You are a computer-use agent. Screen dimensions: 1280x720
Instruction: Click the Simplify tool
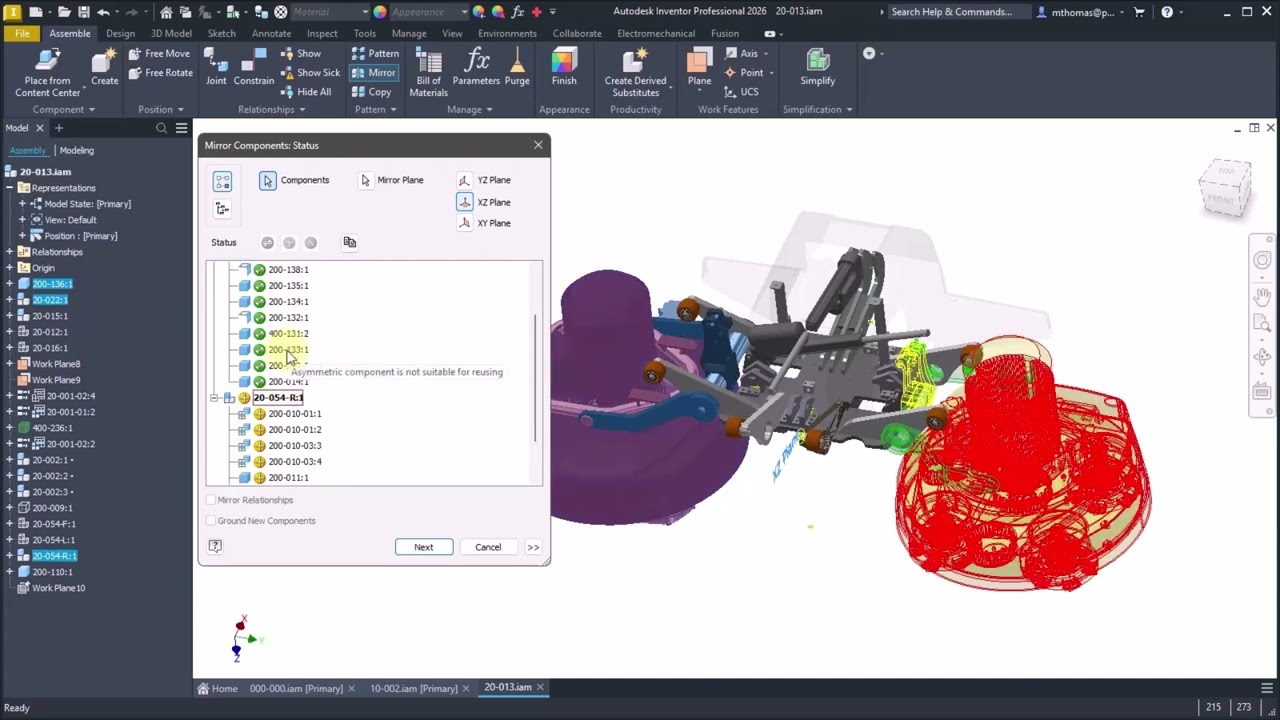click(817, 67)
